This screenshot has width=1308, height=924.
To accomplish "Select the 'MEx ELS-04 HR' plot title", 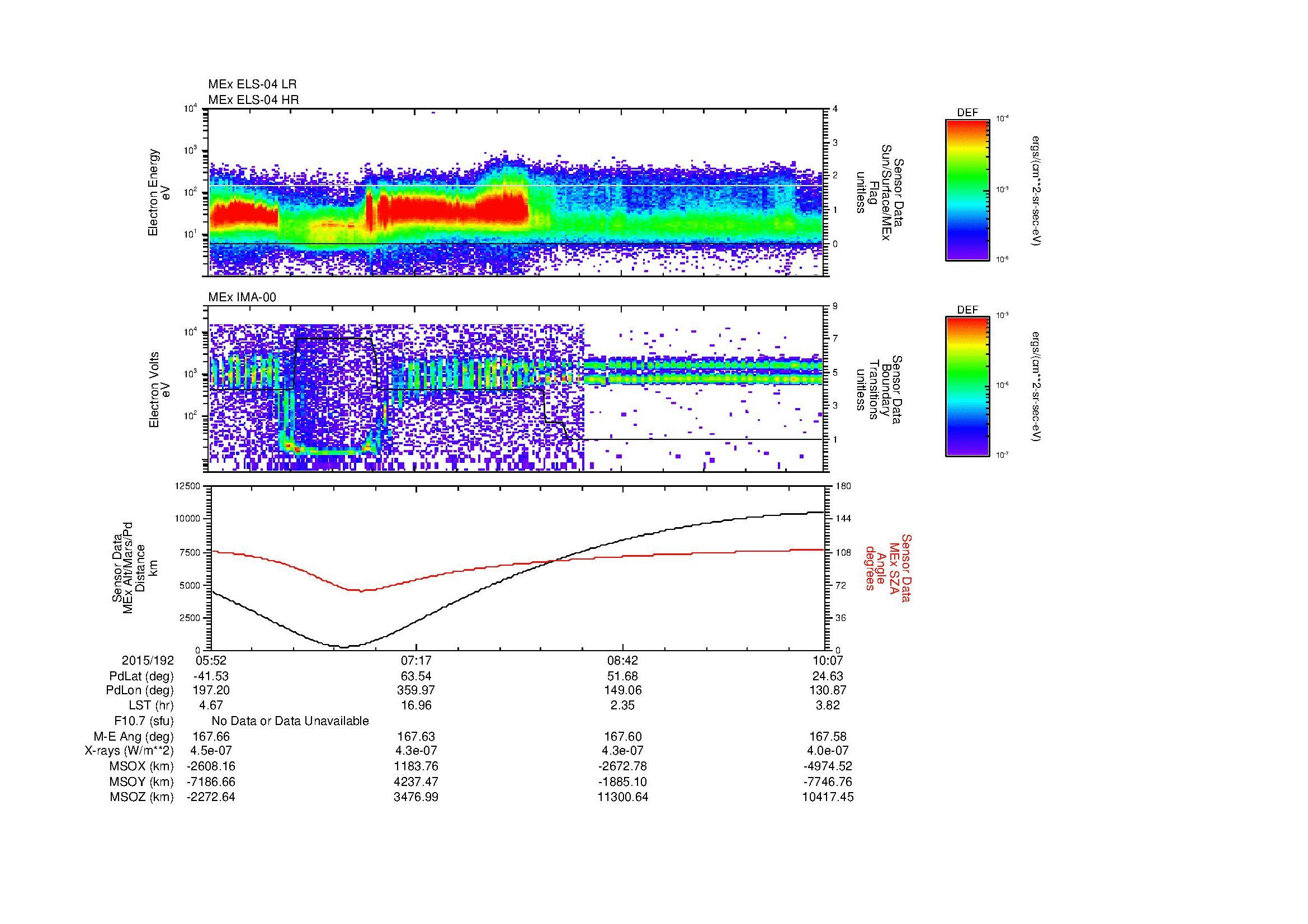I will [253, 100].
